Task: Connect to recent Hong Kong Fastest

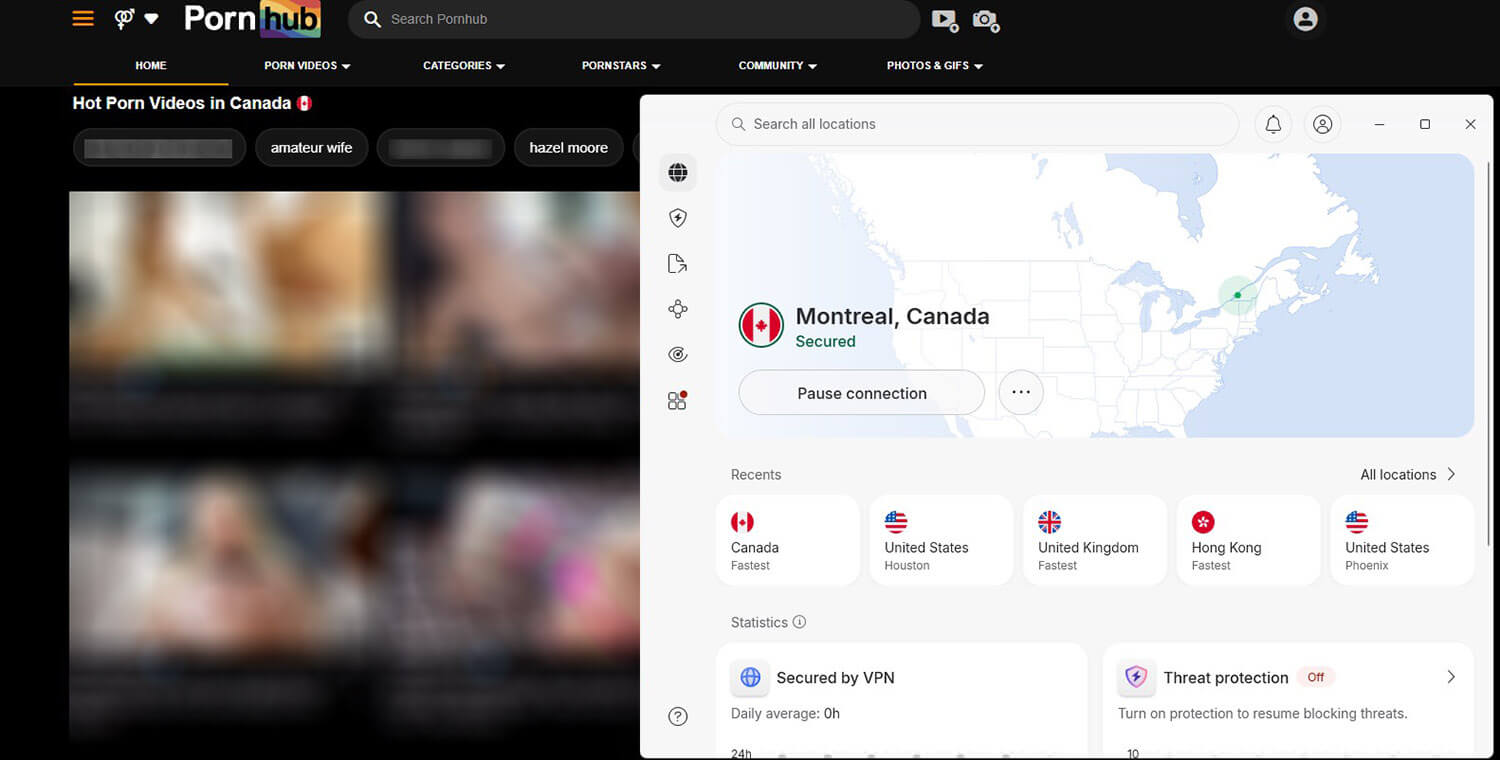Action: (x=1248, y=540)
